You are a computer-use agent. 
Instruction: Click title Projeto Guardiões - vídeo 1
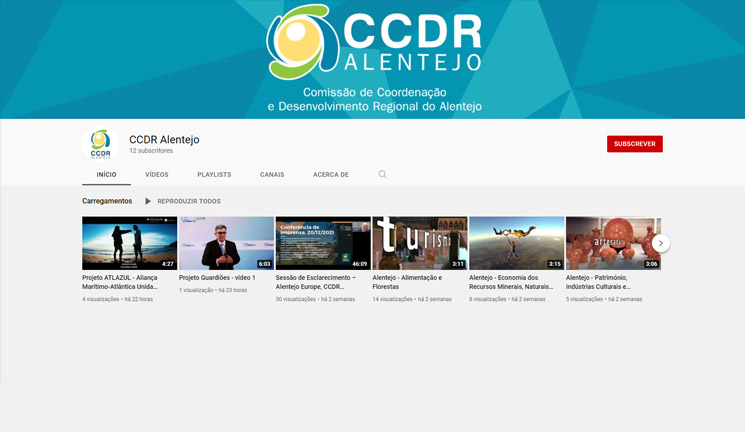[217, 278]
